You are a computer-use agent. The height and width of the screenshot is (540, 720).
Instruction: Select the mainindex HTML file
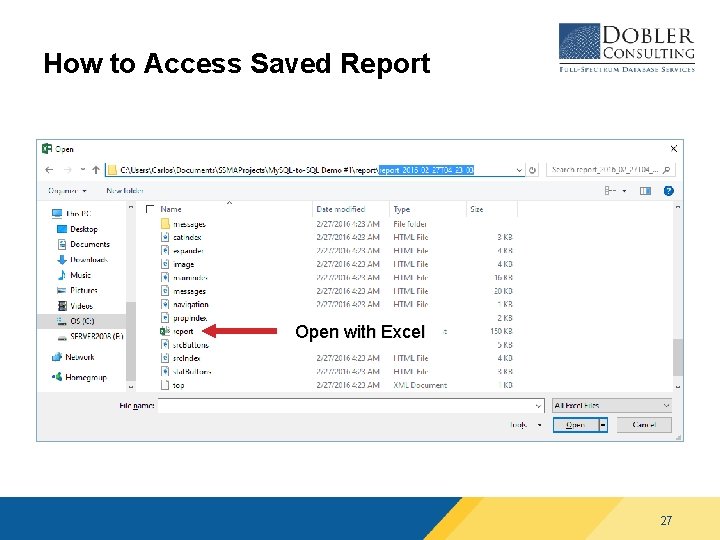pyautogui.click(x=190, y=277)
